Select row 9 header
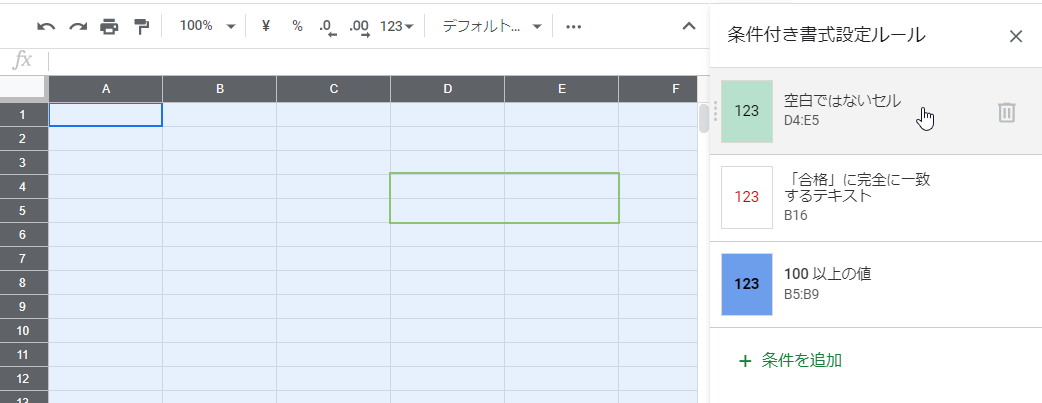Screen dimensions: 1042x403 (24, 306)
